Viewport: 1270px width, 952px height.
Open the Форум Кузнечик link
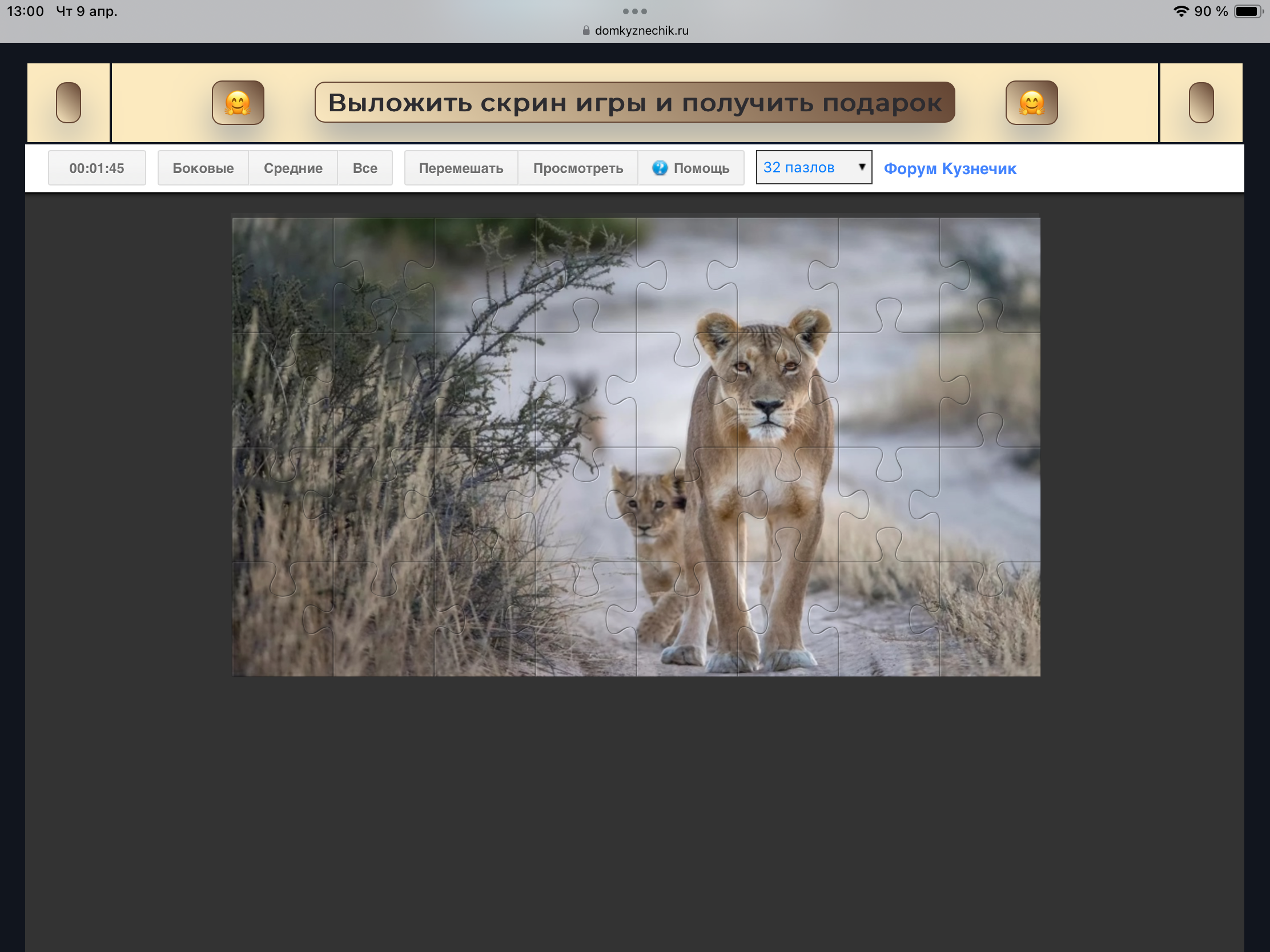coord(950,169)
